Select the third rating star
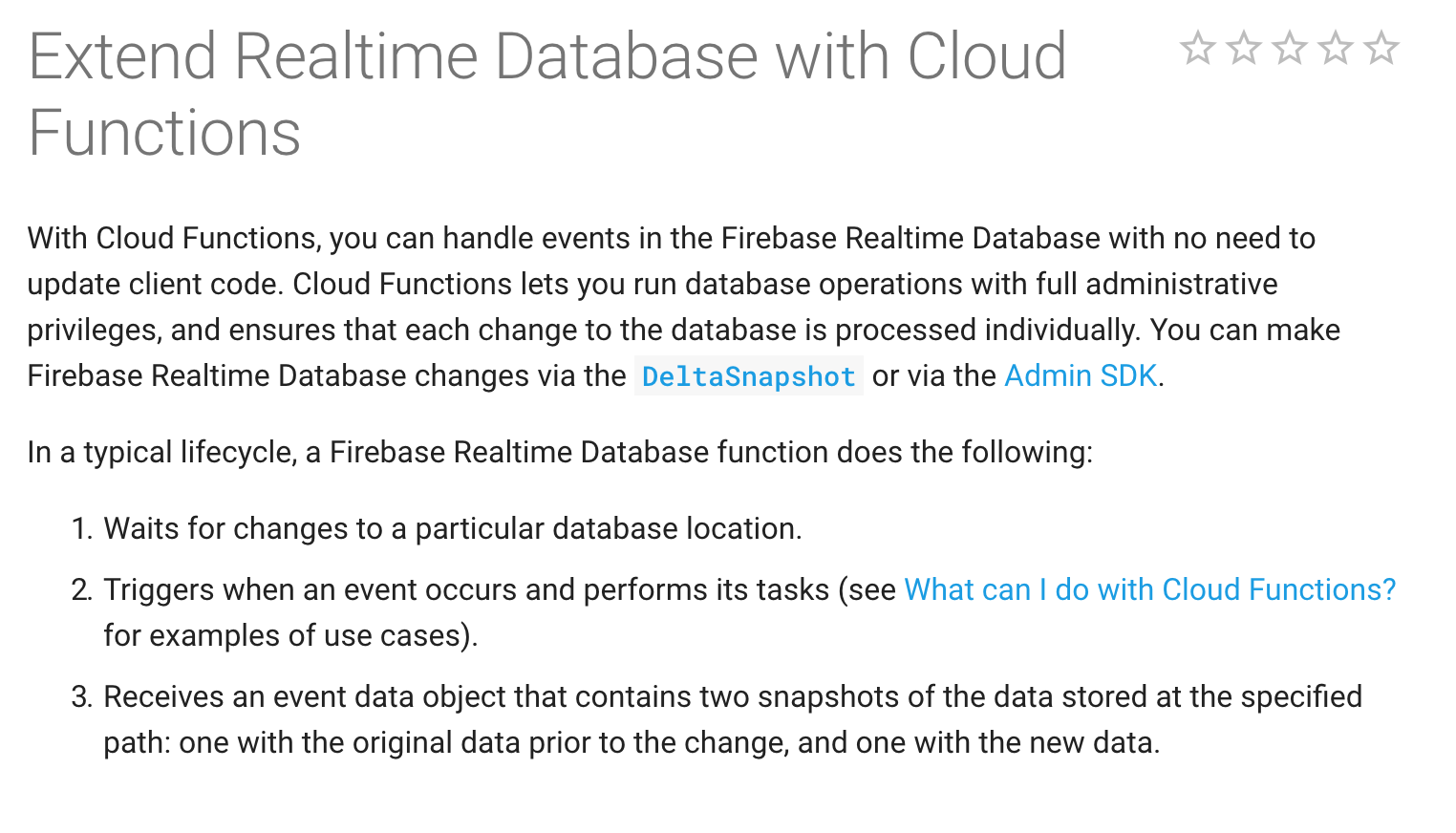 pyautogui.click(x=1289, y=48)
